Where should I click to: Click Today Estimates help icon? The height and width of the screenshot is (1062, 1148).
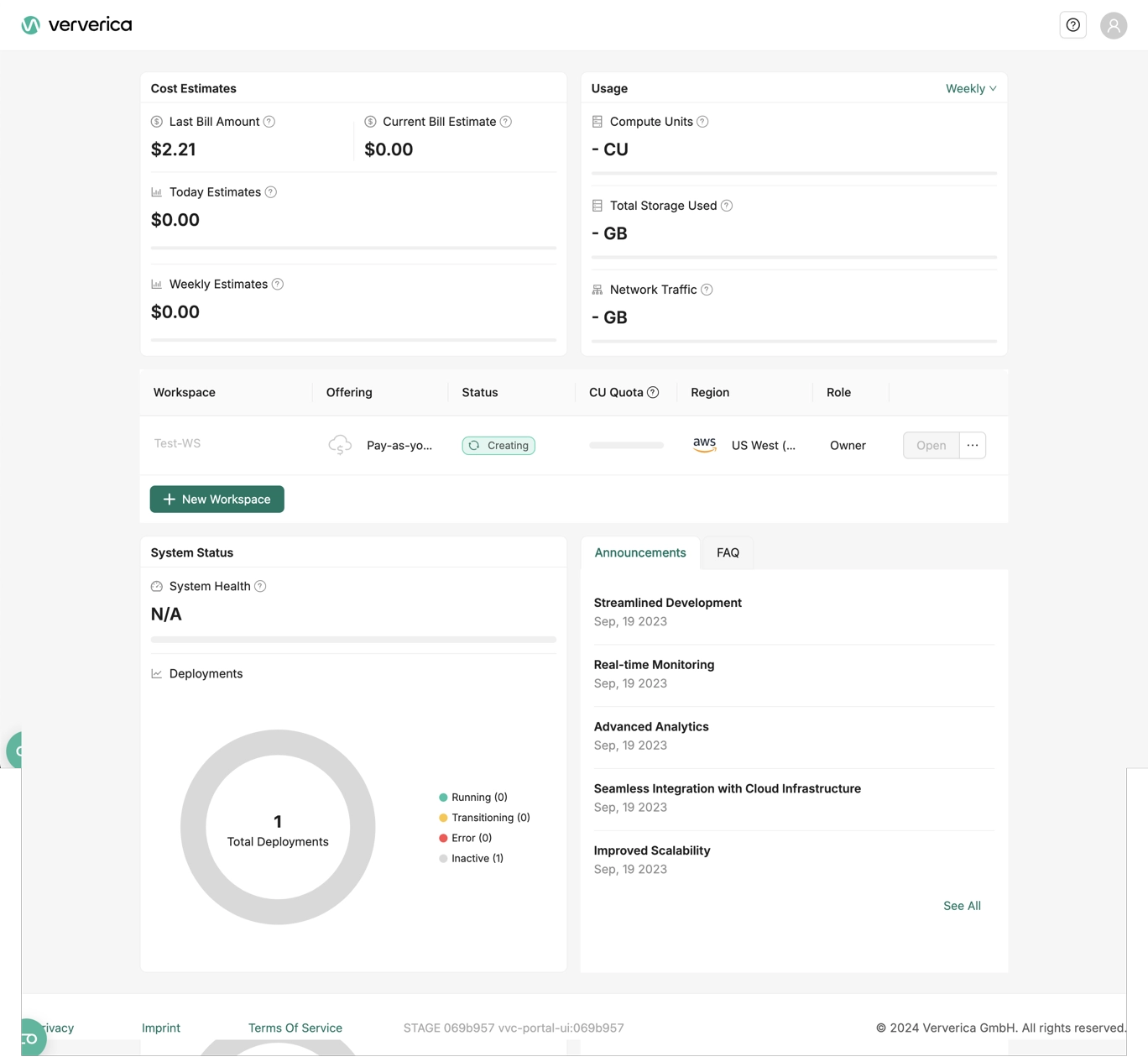(x=271, y=192)
